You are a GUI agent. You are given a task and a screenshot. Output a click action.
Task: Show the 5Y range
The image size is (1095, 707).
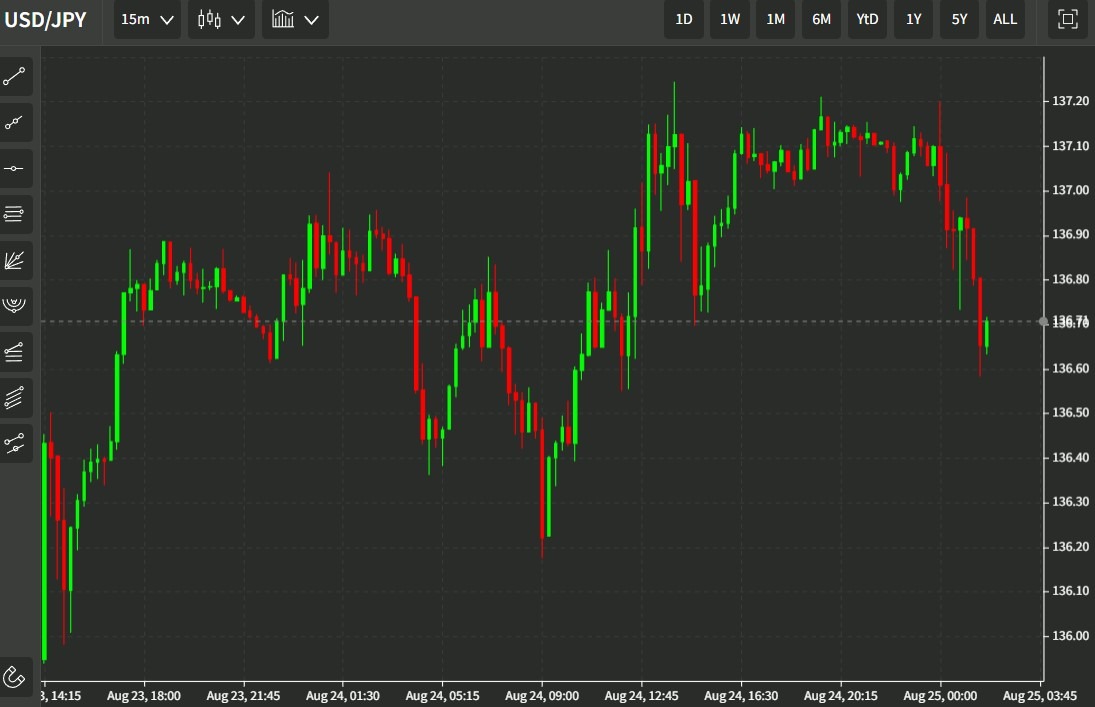[x=960, y=19]
